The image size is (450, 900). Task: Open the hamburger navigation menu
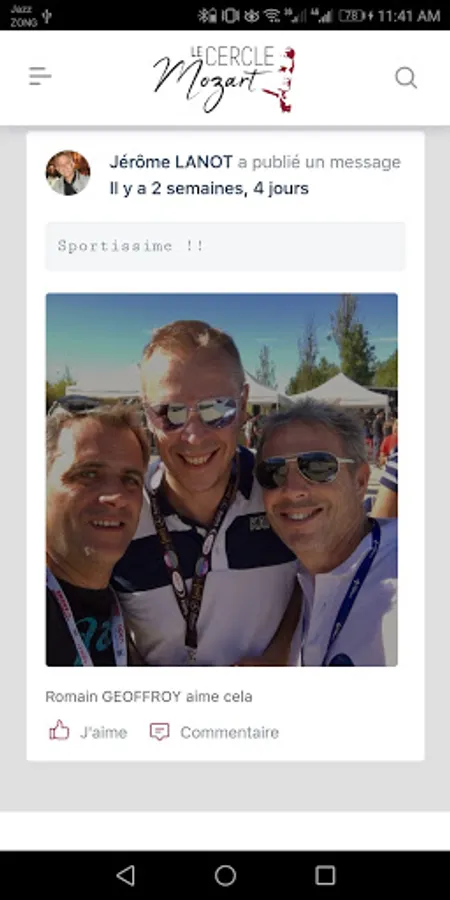point(40,76)
